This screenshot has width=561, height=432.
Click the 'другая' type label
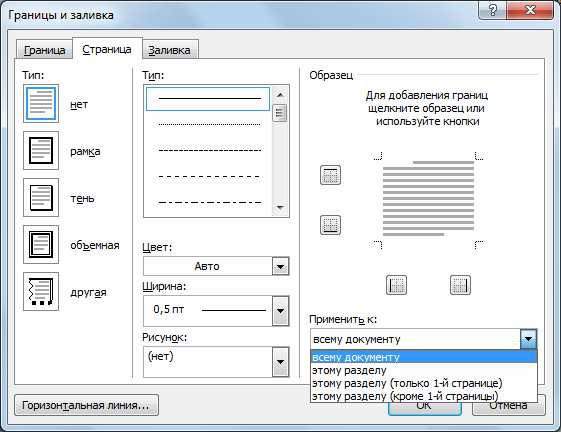pyautogui.click(x=88, y=292)
